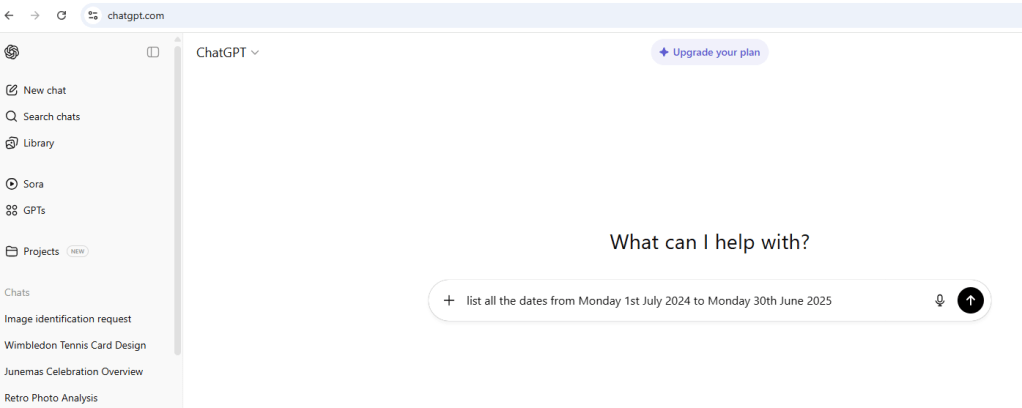This screenshot has width=1022, height=408.
Task: Send the message with the arrow button
Action: (970, 300)
